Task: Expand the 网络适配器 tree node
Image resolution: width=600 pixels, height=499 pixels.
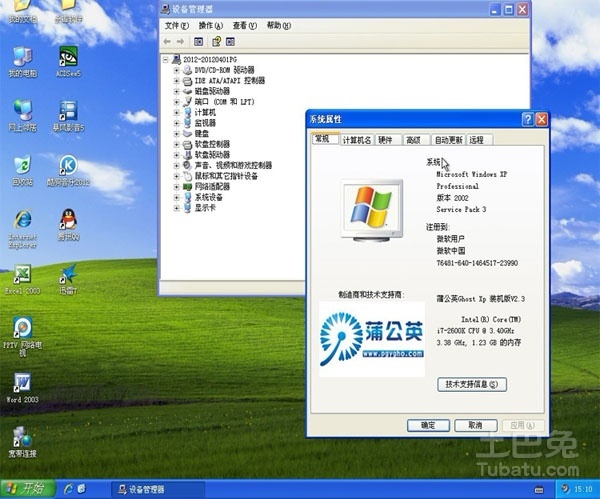Action: pos(176,187)
